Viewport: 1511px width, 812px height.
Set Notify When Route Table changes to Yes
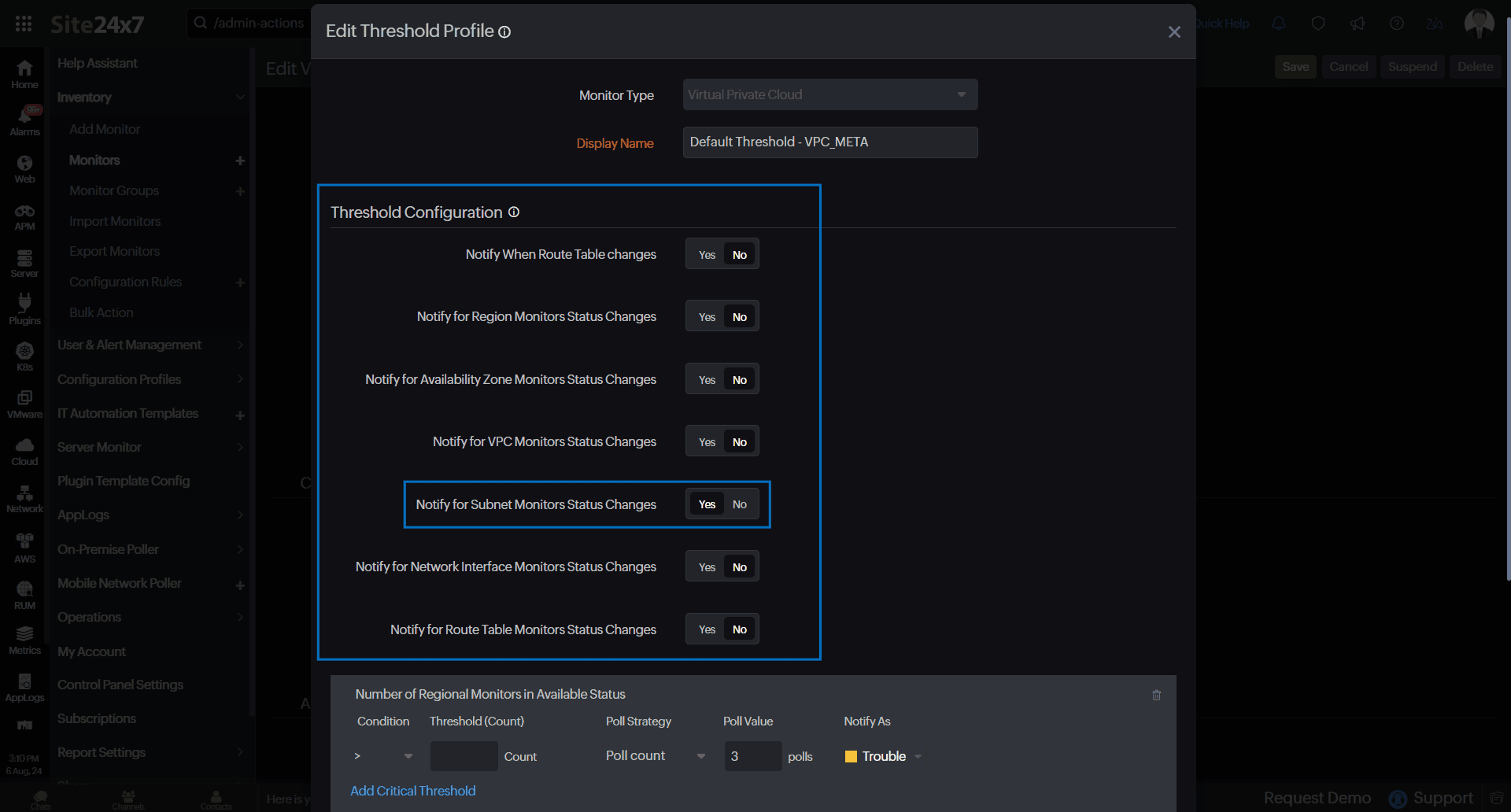tap(706, 255)
